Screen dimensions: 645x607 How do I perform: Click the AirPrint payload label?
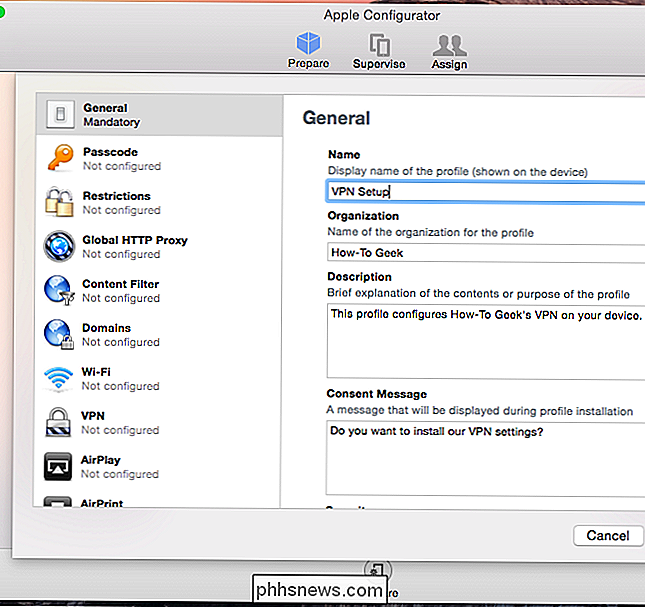click(x=102, y=503)
